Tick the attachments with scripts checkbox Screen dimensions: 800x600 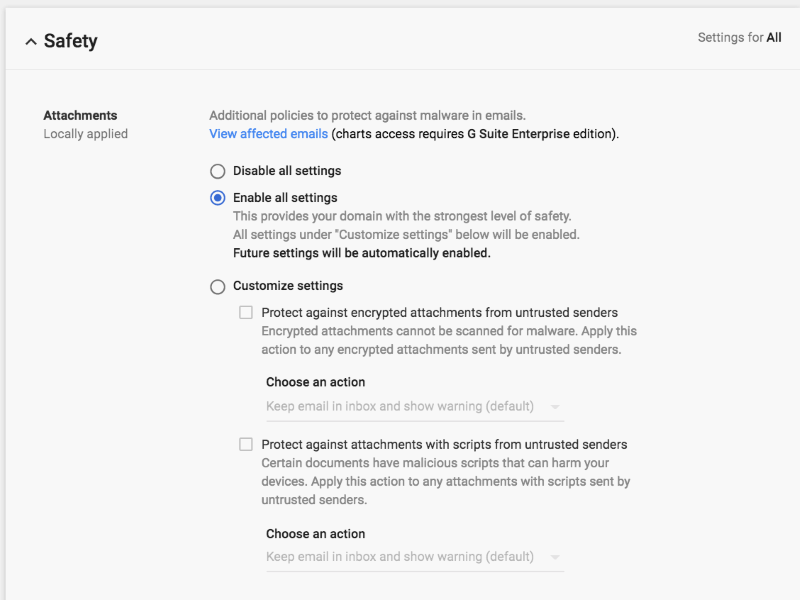(246, 445)
